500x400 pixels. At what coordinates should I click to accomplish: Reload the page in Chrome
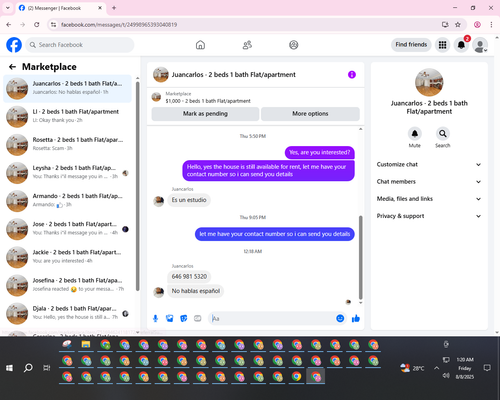37,25
